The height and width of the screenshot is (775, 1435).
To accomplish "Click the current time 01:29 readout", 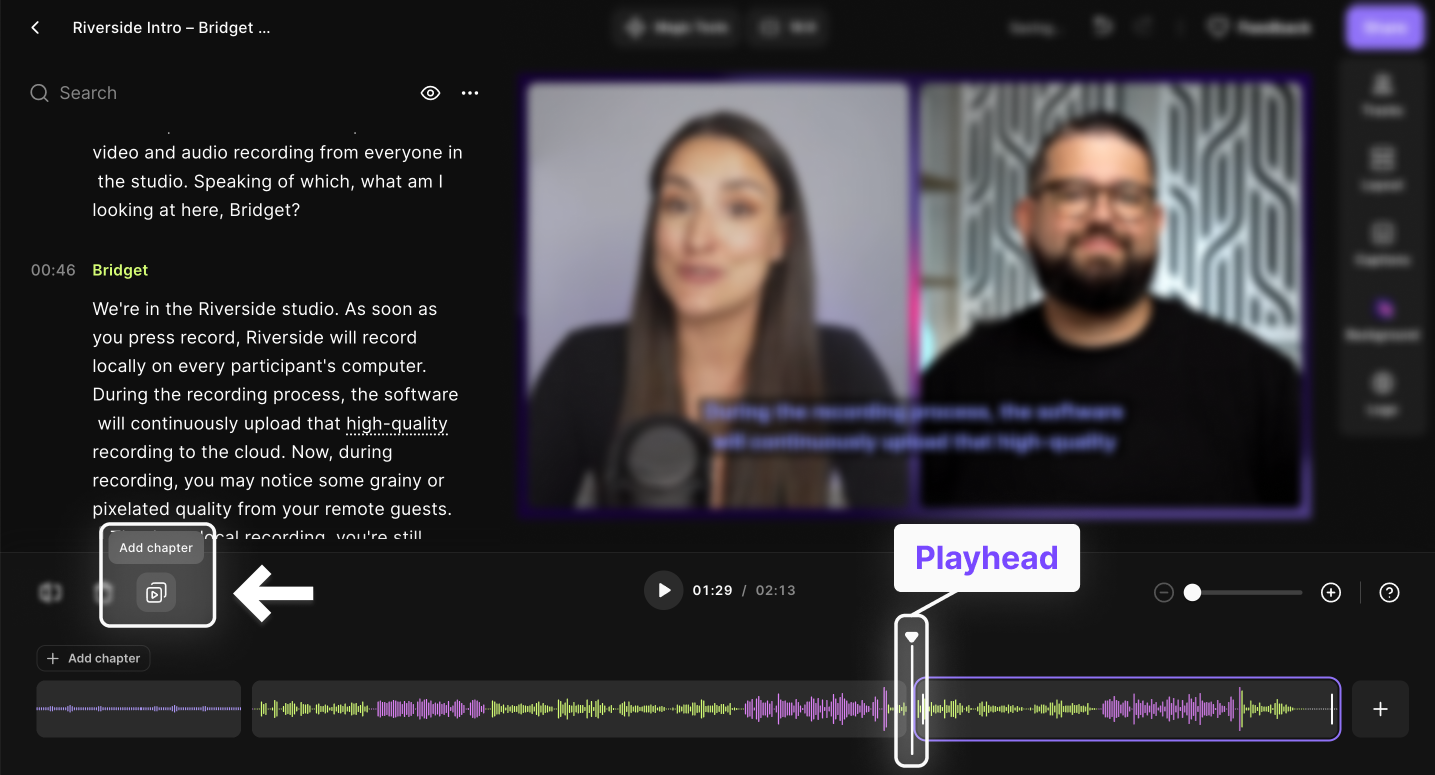I will click(712, 590).
